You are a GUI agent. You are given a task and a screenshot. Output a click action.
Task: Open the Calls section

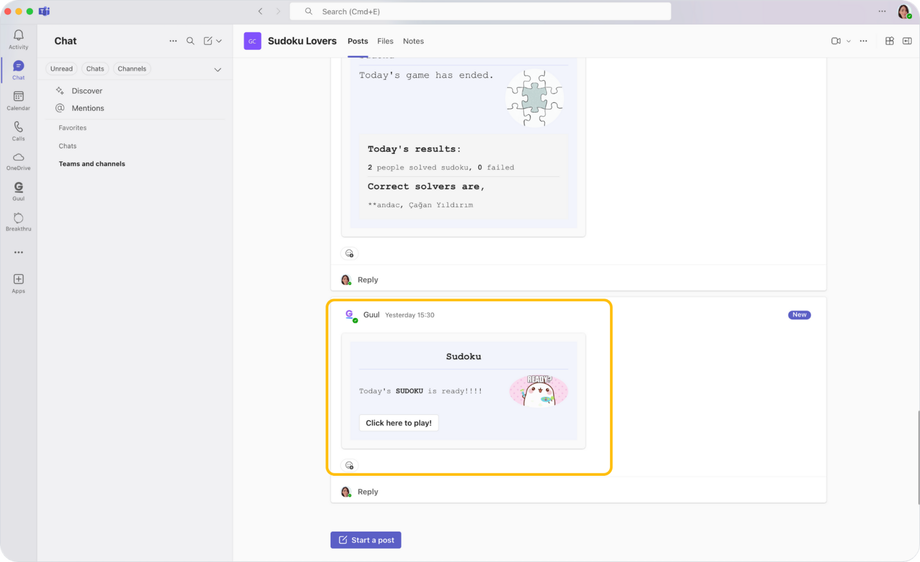coord(18,130)
